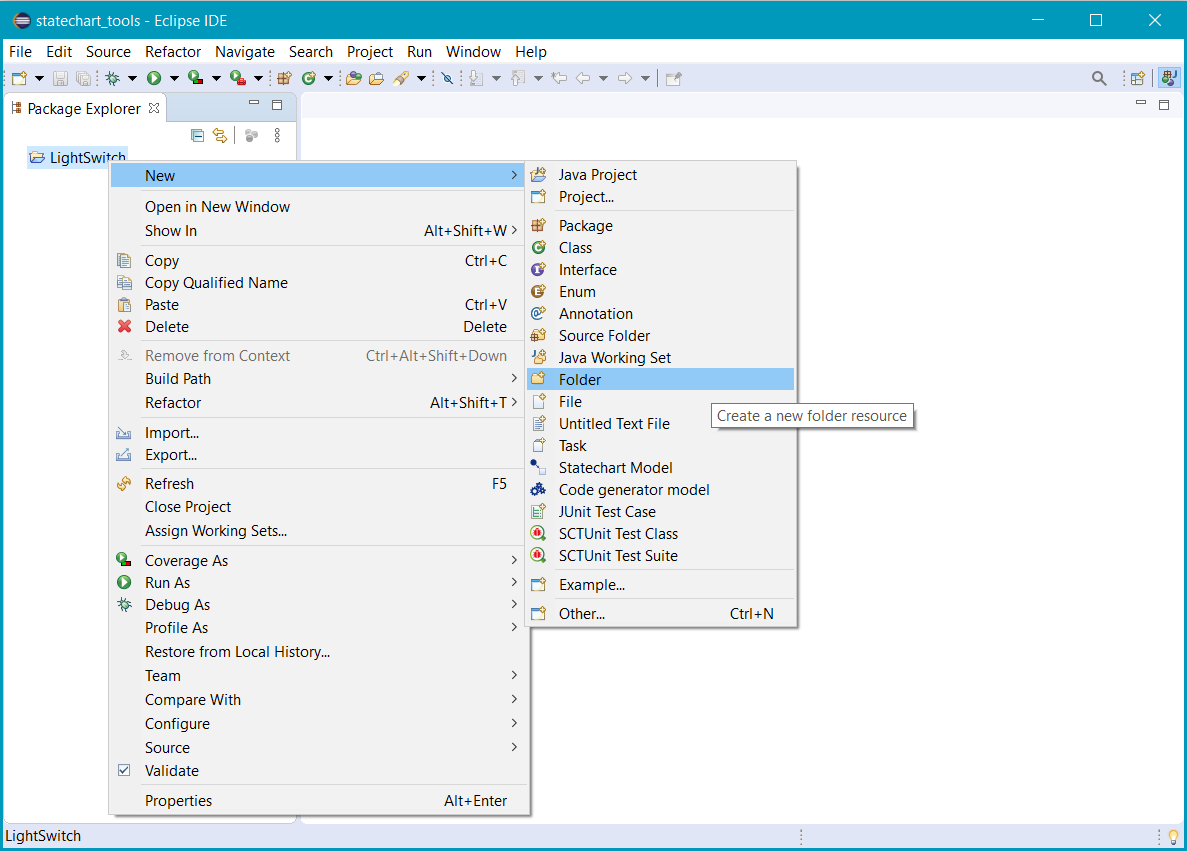Expand the Team submenu
This screenshot has width=1187, height=851.
pyautogui.click(x=319, y=676)
